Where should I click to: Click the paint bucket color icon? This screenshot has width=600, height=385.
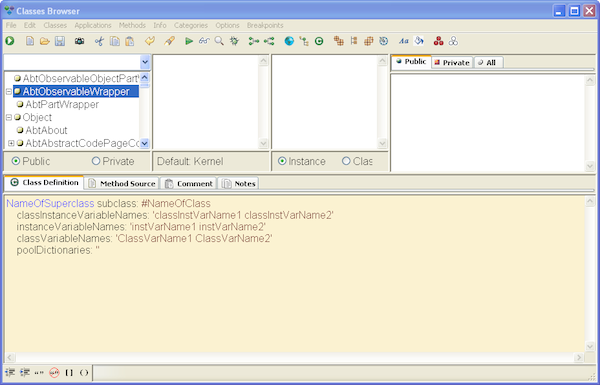tap(419, 41)
